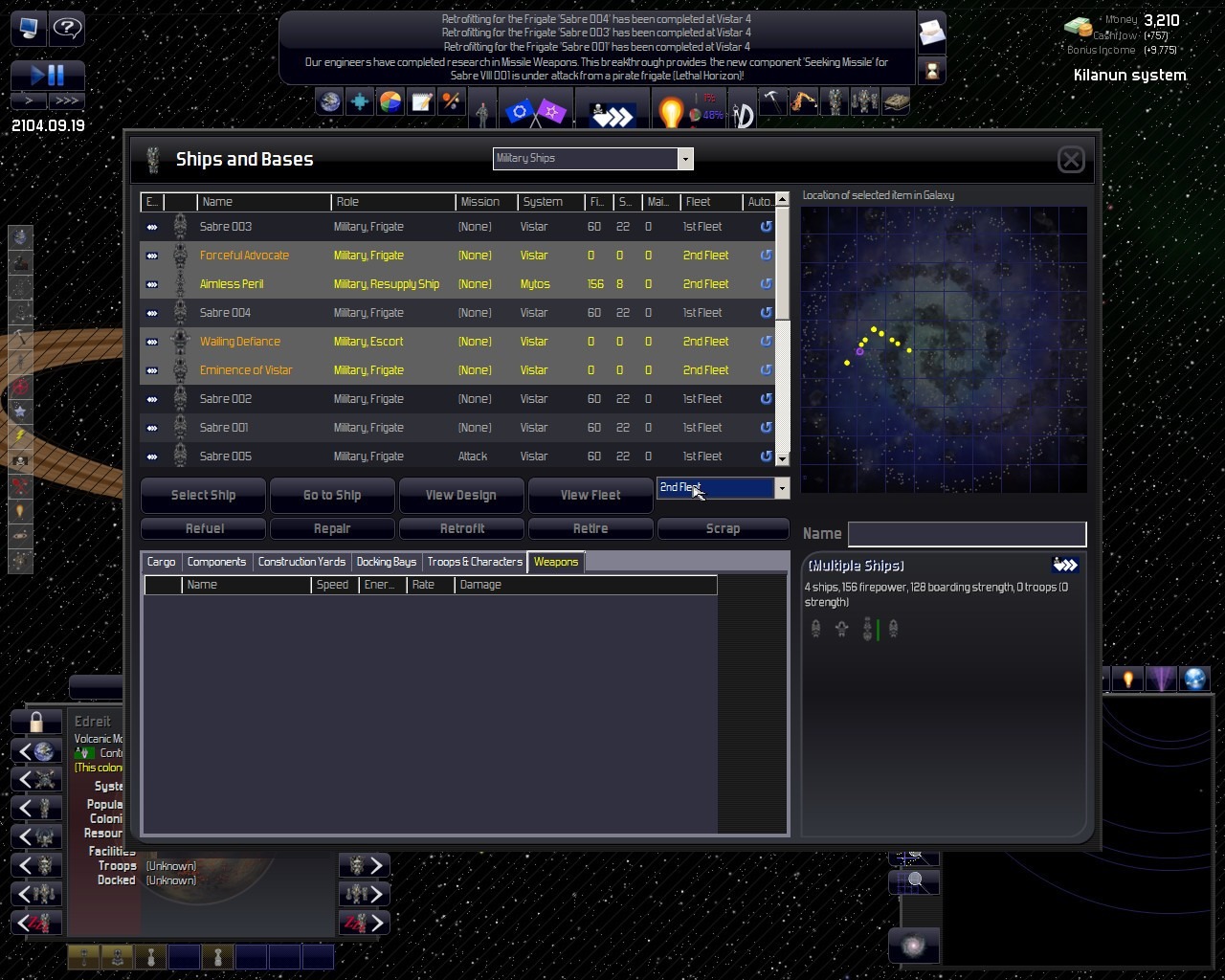Toggle the selection lock padlock
Image resolution: width=1225 pixels, height=980 pixels.
[36, 722]
